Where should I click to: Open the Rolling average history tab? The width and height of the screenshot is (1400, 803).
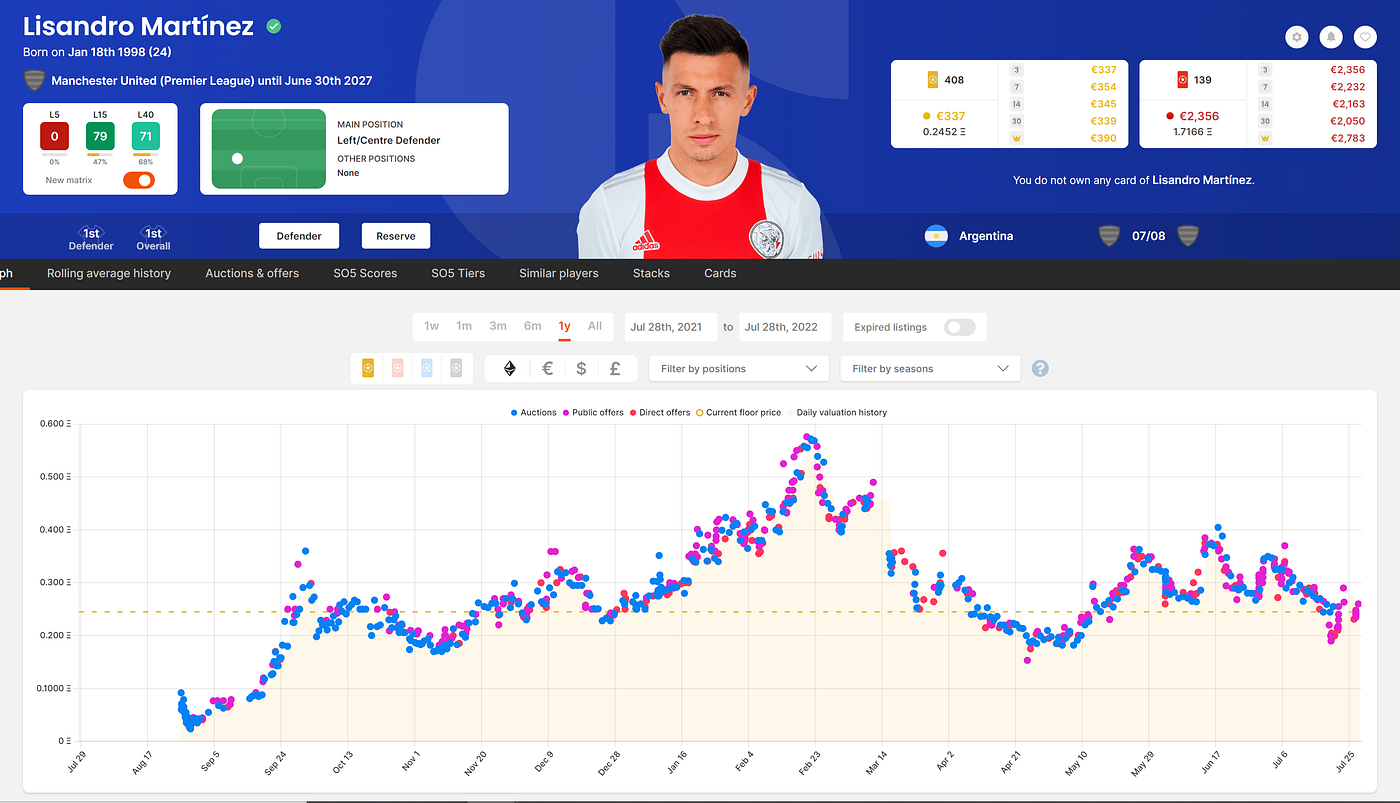click(x=109, y=273)
